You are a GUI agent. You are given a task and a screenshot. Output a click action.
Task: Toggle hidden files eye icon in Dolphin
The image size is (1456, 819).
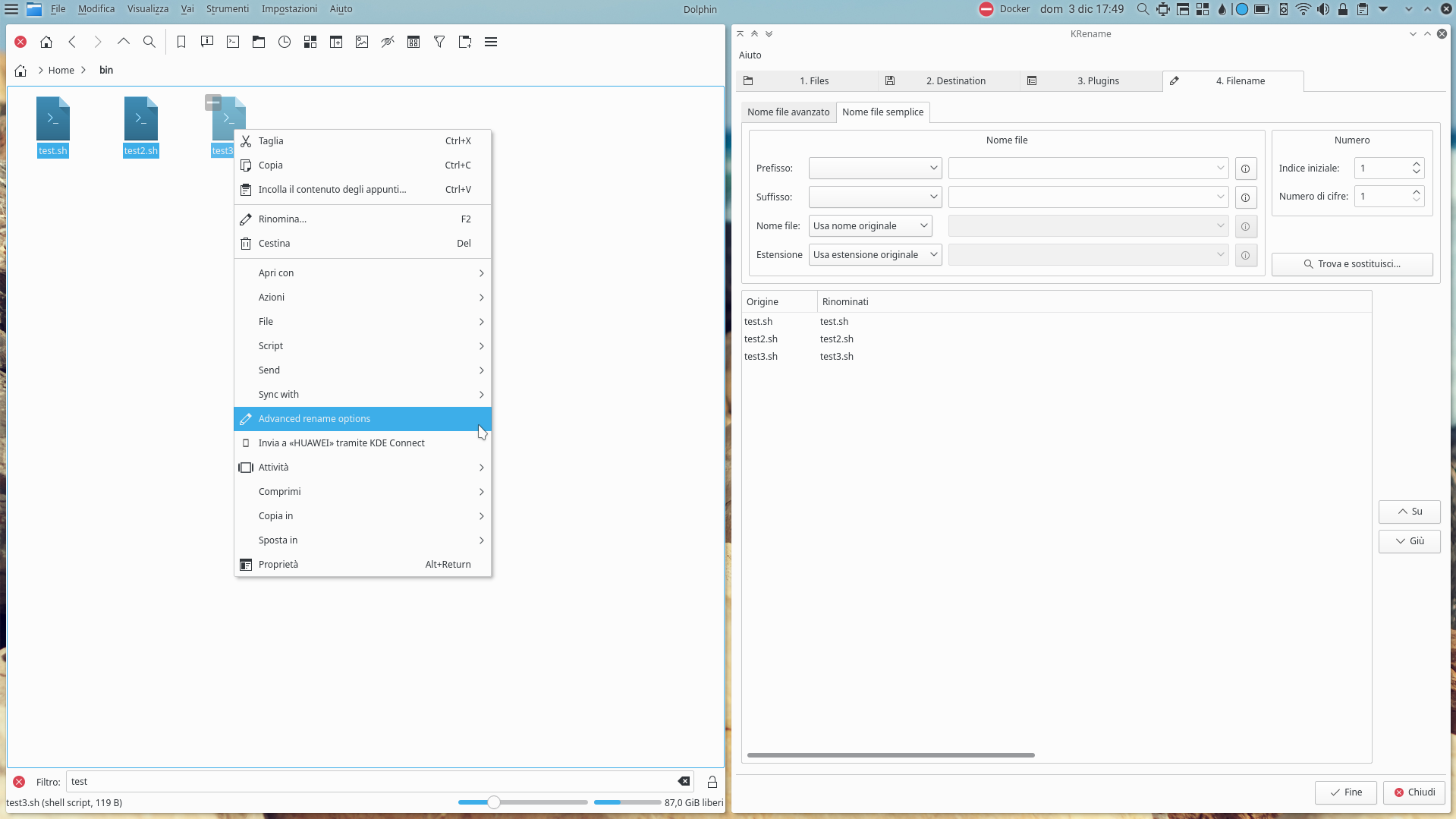388,42
